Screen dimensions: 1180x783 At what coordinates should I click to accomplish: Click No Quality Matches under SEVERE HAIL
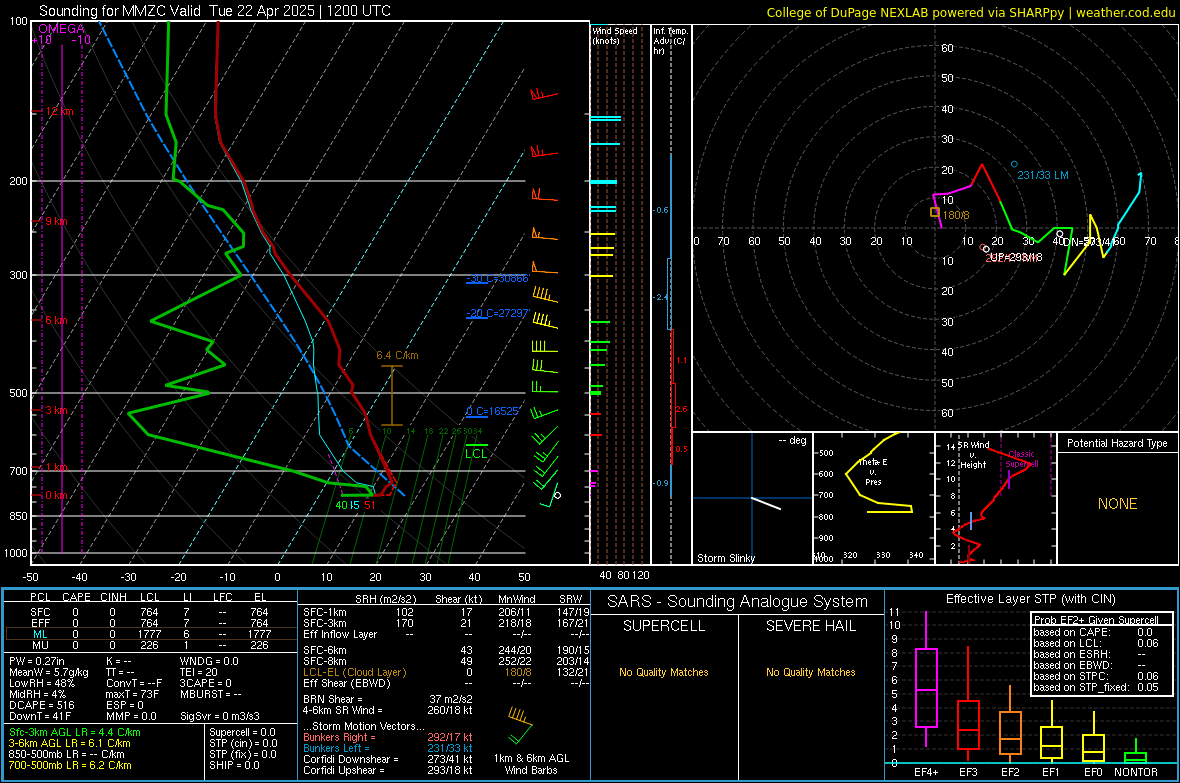810,672
